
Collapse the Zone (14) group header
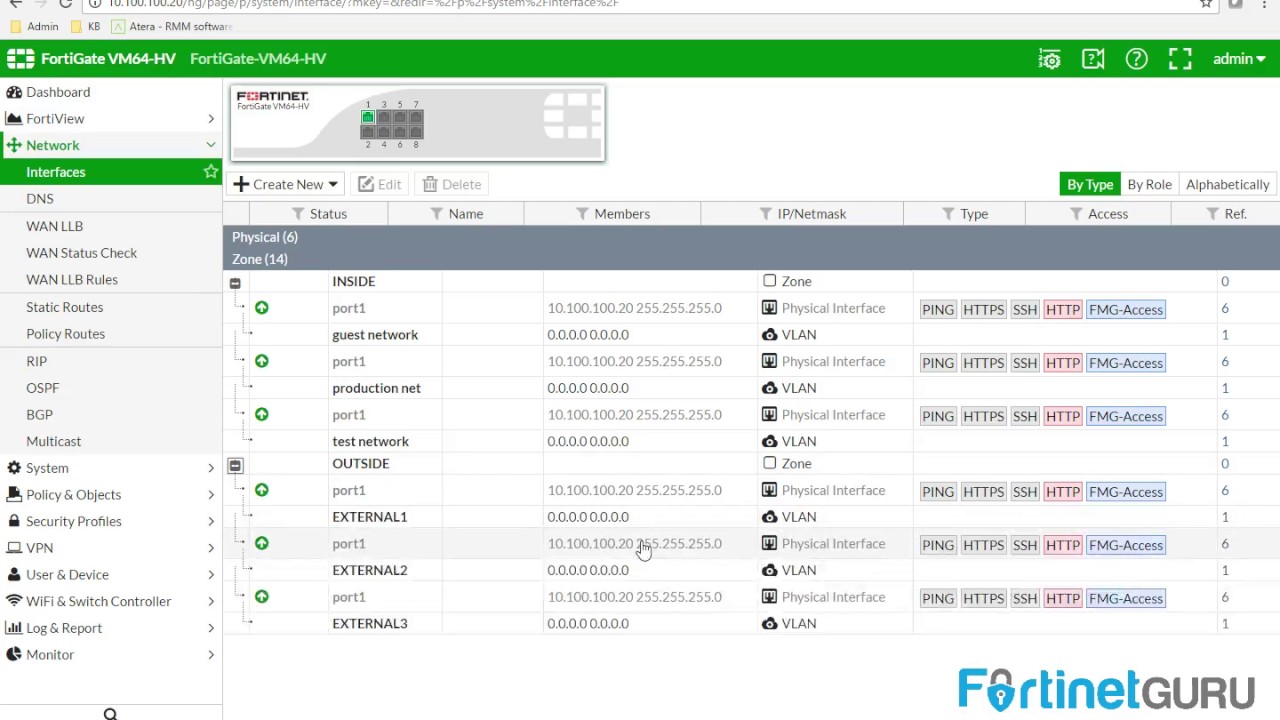pos(751,259)
